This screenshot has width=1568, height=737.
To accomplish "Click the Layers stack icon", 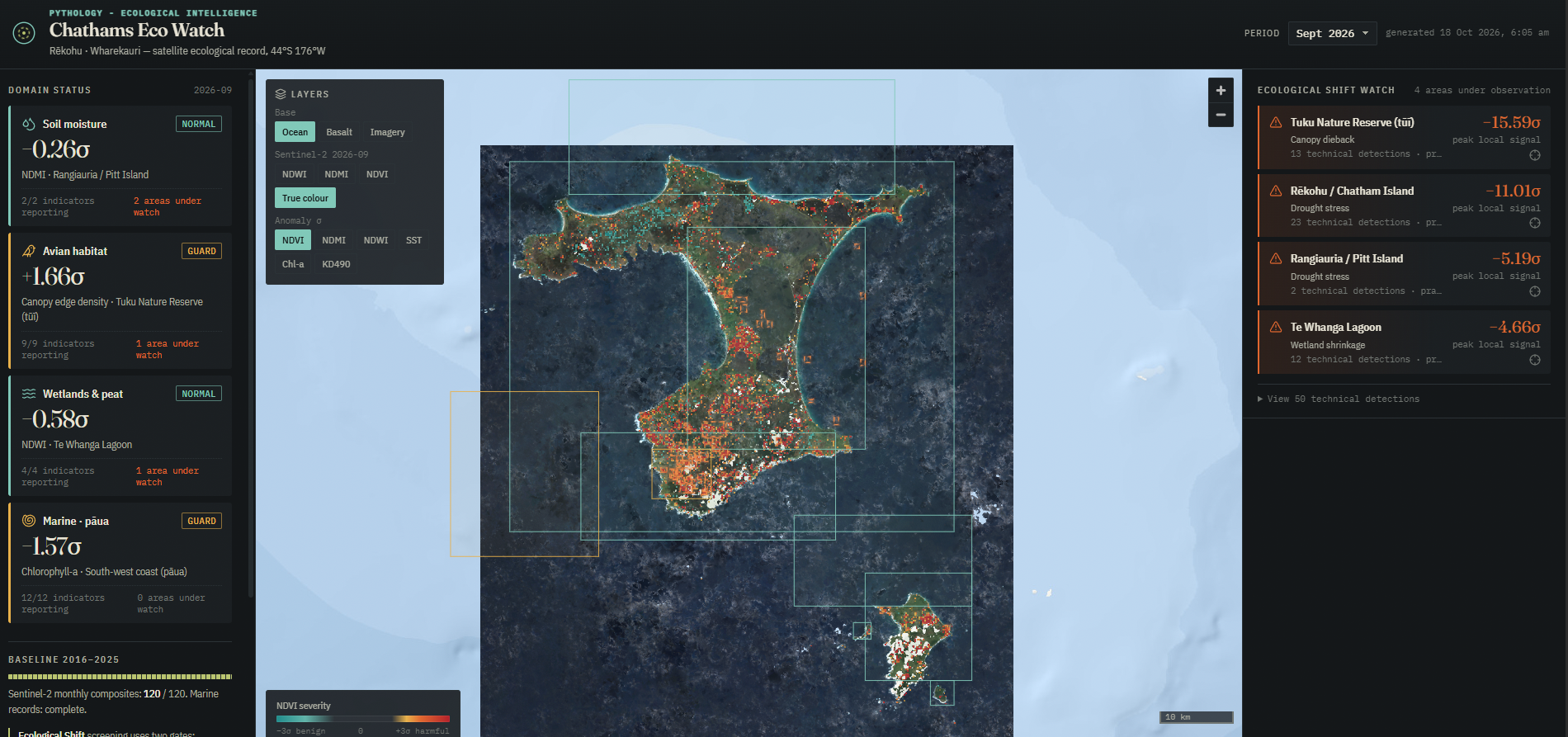I will (281, 94).
